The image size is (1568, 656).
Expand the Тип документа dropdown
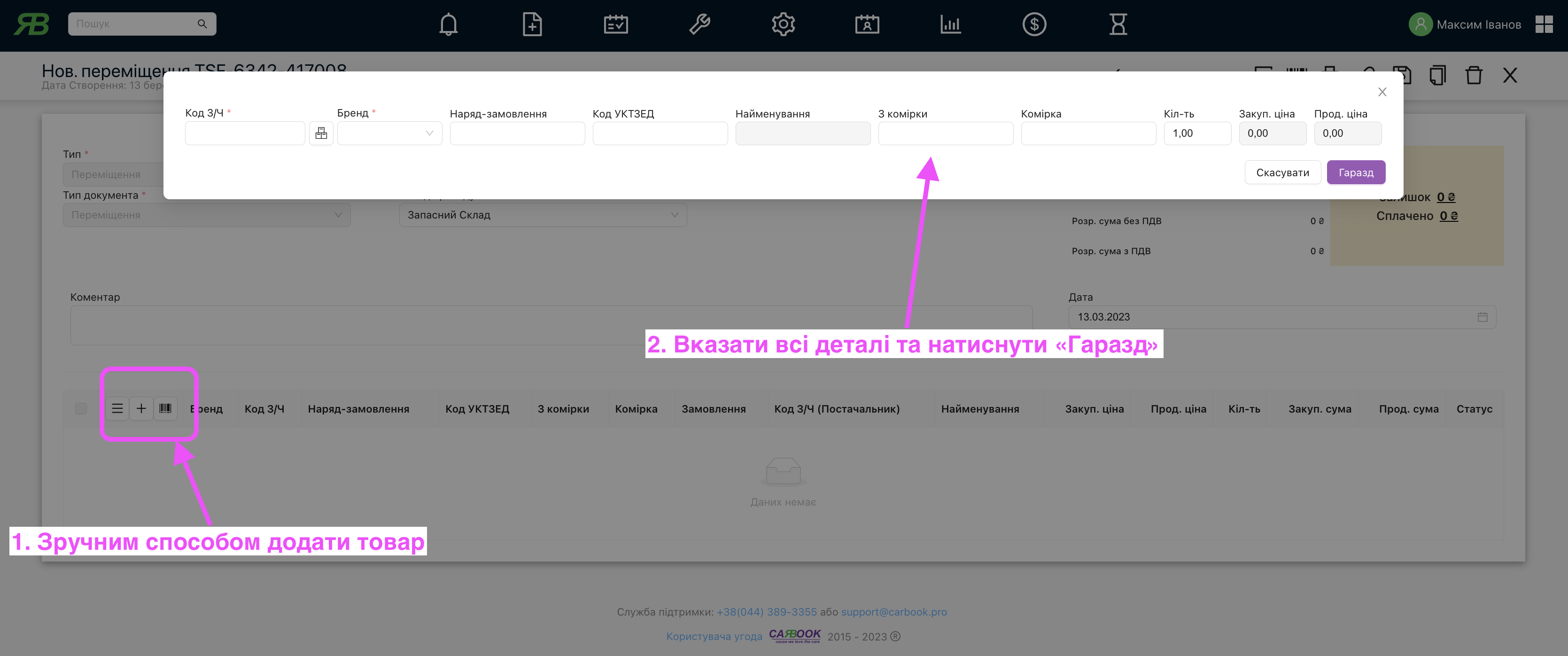click(206, 215)
